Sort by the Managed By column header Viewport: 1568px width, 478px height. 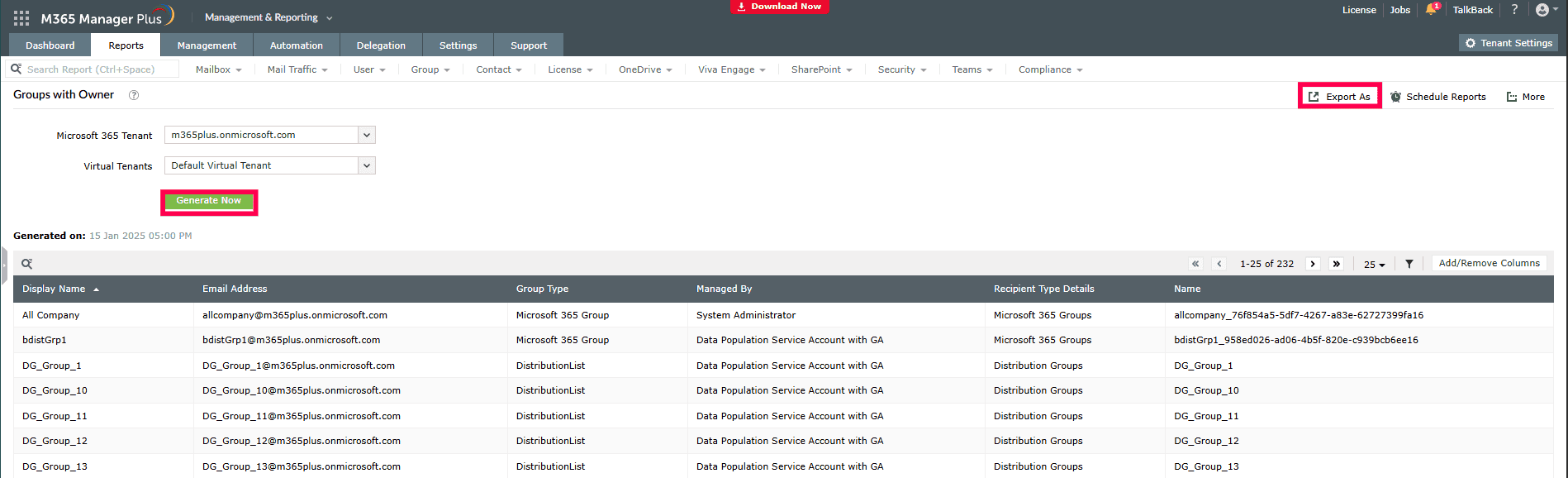[x=725, y=289]
